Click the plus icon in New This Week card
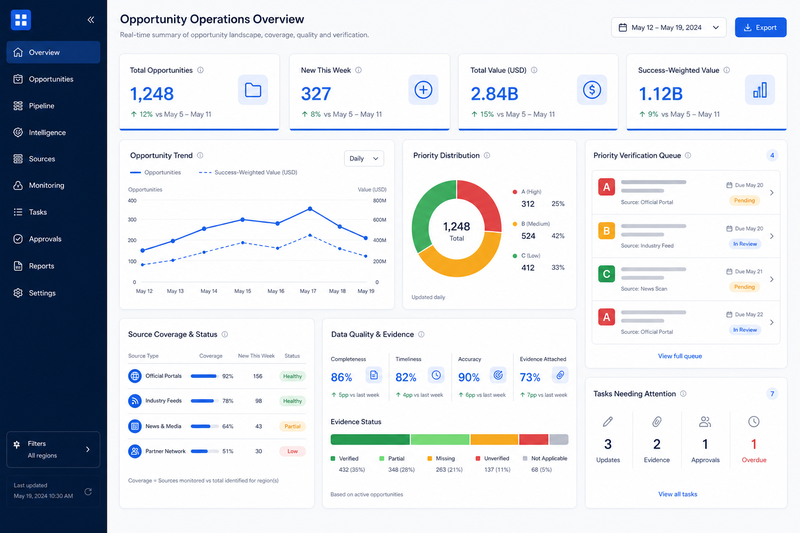 (423, 90)
